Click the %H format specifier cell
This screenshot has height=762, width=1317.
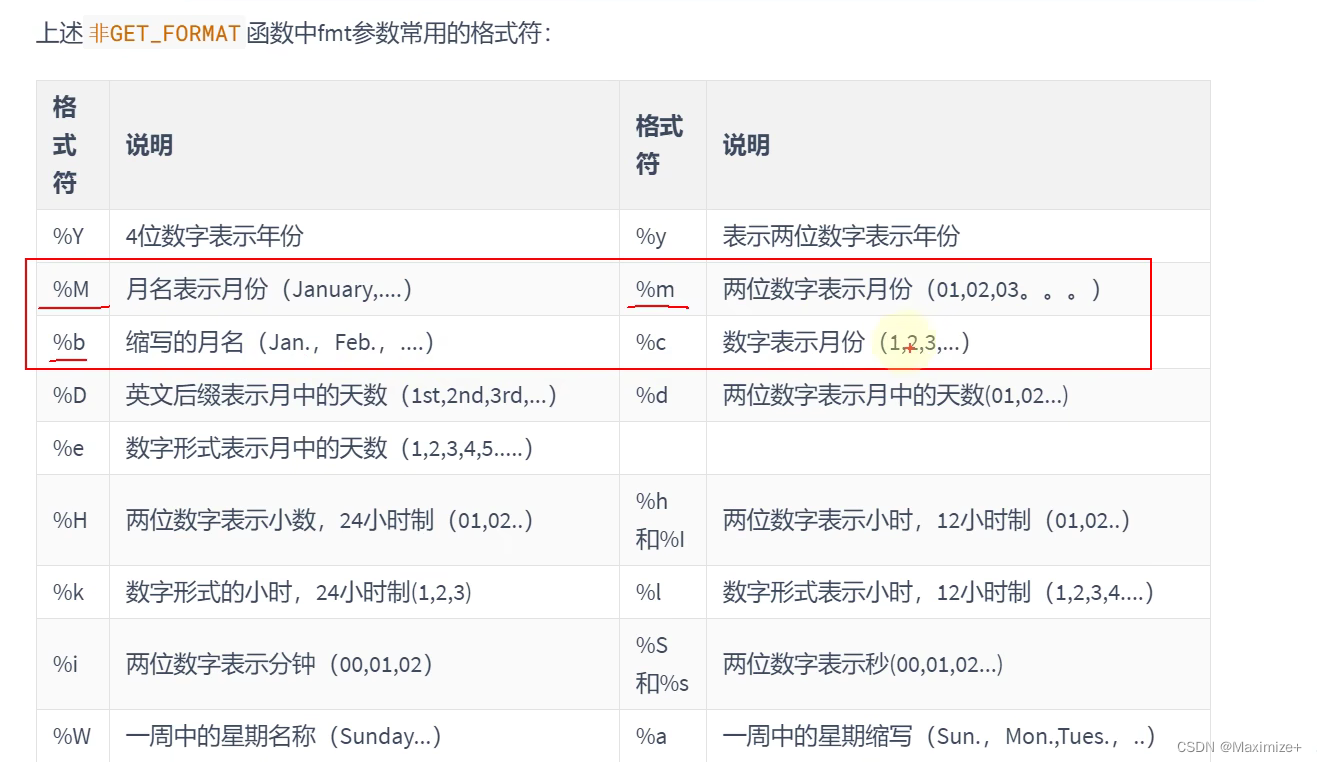click(70, 520)
